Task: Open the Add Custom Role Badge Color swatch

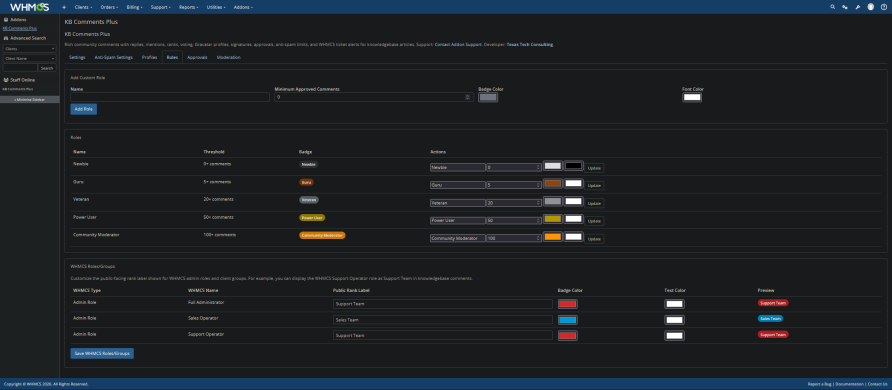Action: tap(488, 97)
